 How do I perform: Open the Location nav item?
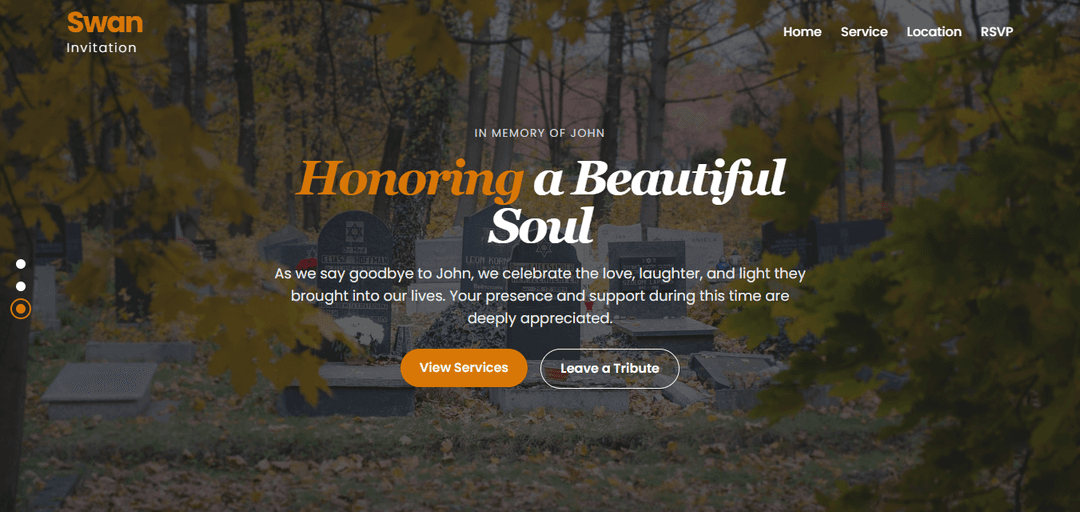click(x=934, y=32)
